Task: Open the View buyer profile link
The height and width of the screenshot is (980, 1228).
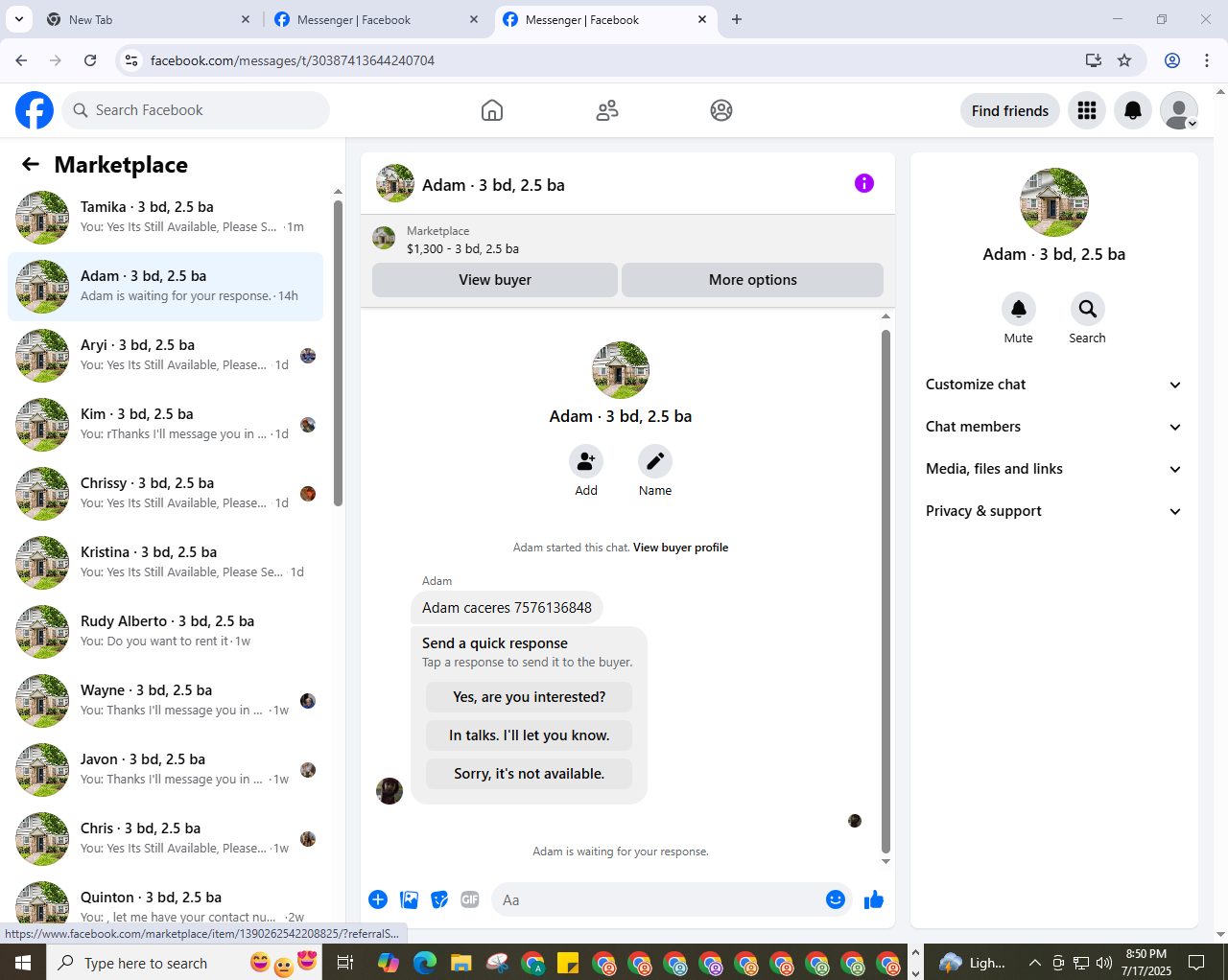Action: click(x=680, y=548)
